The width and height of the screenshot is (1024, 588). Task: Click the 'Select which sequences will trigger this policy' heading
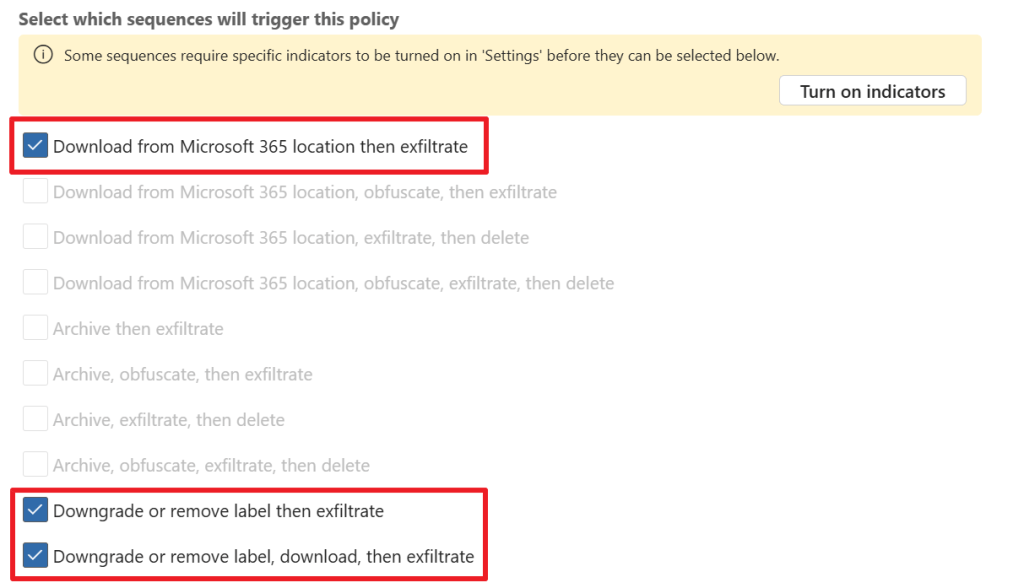pyautogui.click(x=208, y=19)
